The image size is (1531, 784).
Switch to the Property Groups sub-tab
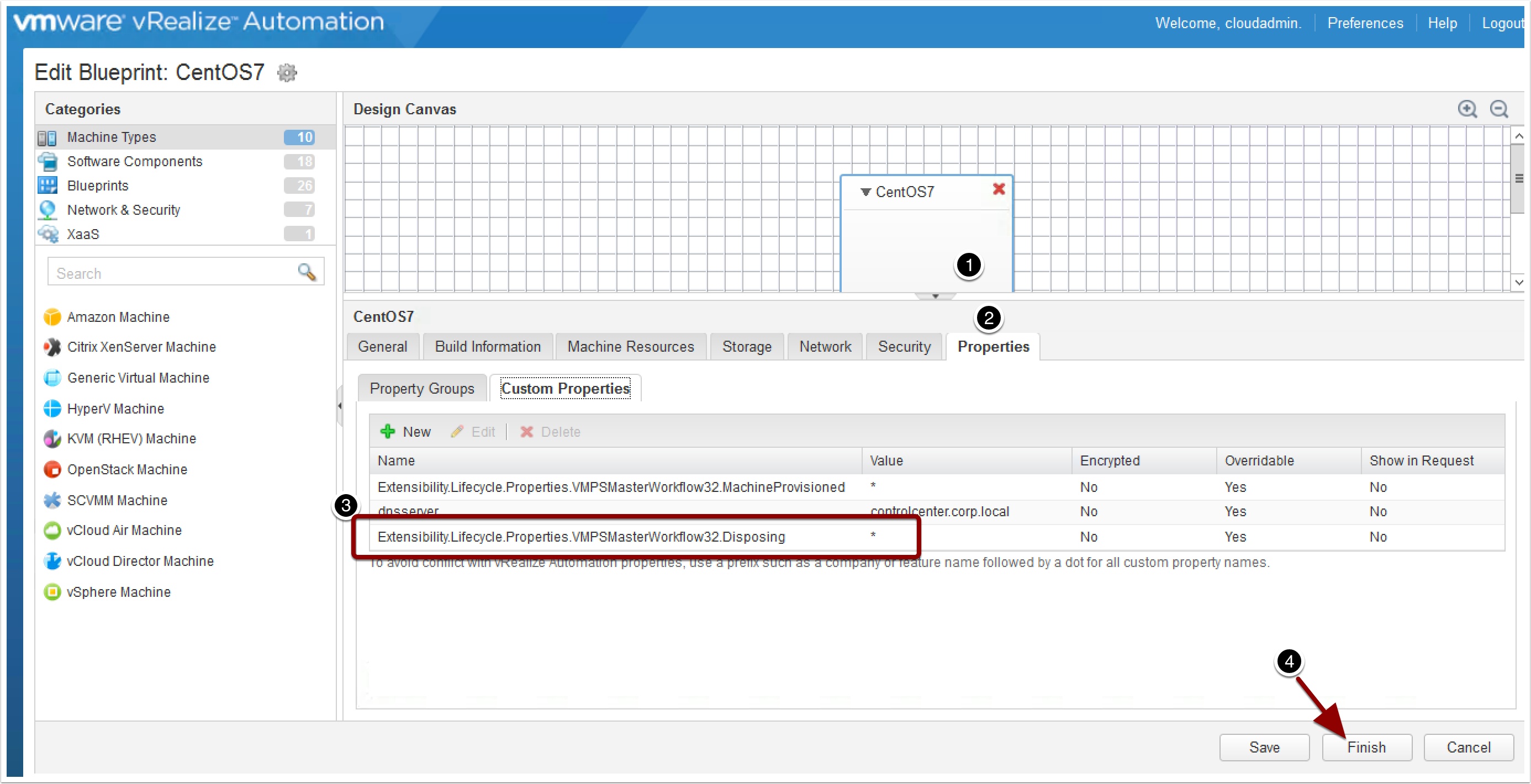[422, 389]
